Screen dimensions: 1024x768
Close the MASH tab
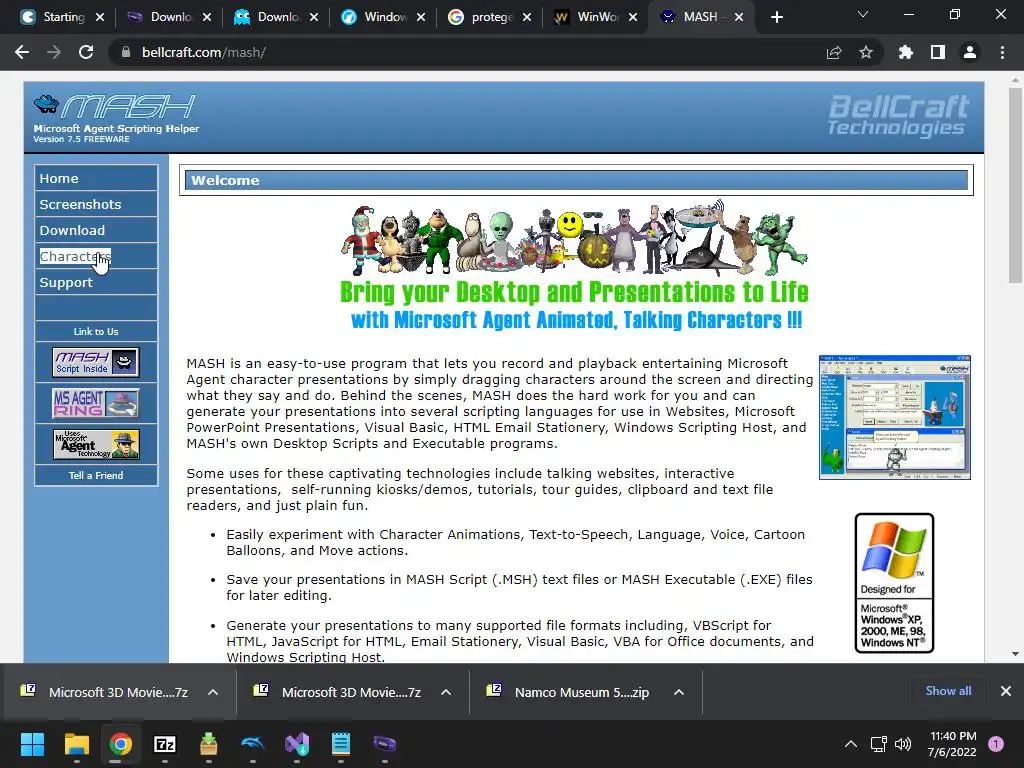point(739,17)
